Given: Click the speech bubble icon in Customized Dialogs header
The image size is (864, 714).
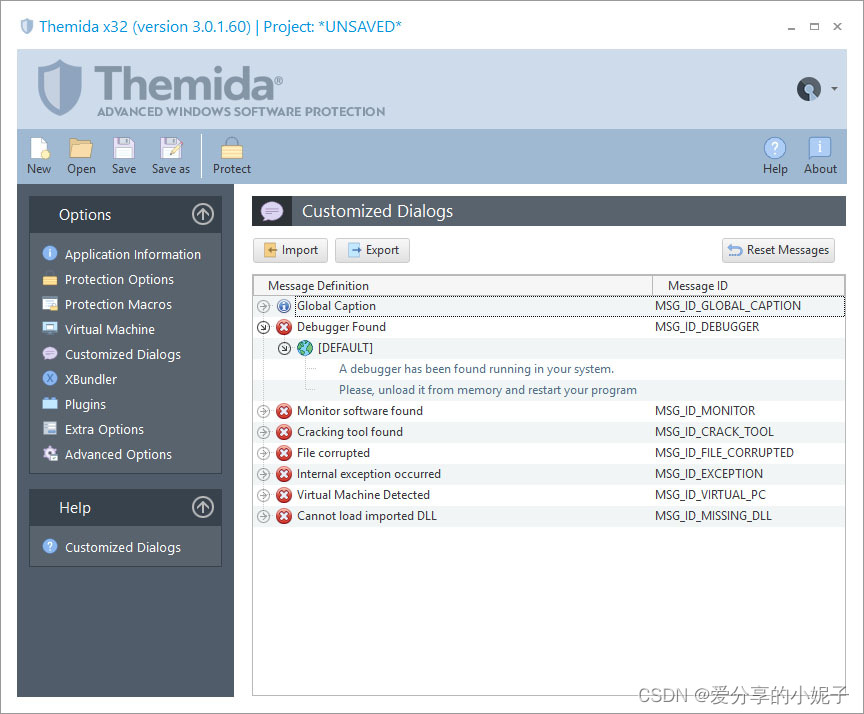Looking at the screenshot, I should 272,211.
